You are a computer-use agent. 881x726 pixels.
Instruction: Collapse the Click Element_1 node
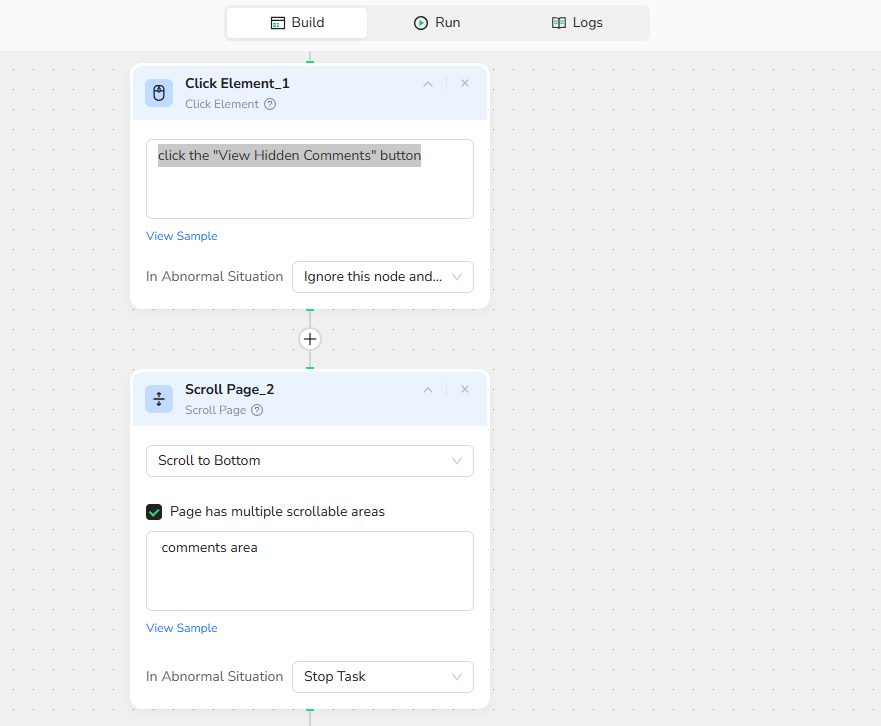pyautogui.click(x=428, y=84)
